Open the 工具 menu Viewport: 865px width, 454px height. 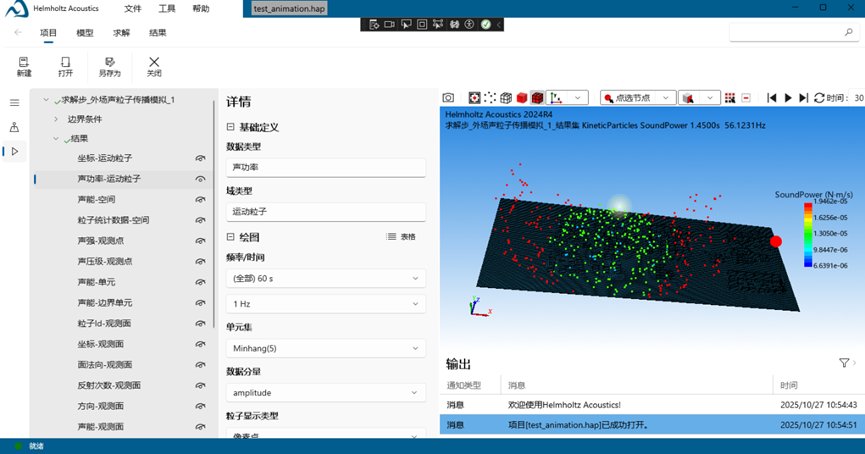click(167, 8)
